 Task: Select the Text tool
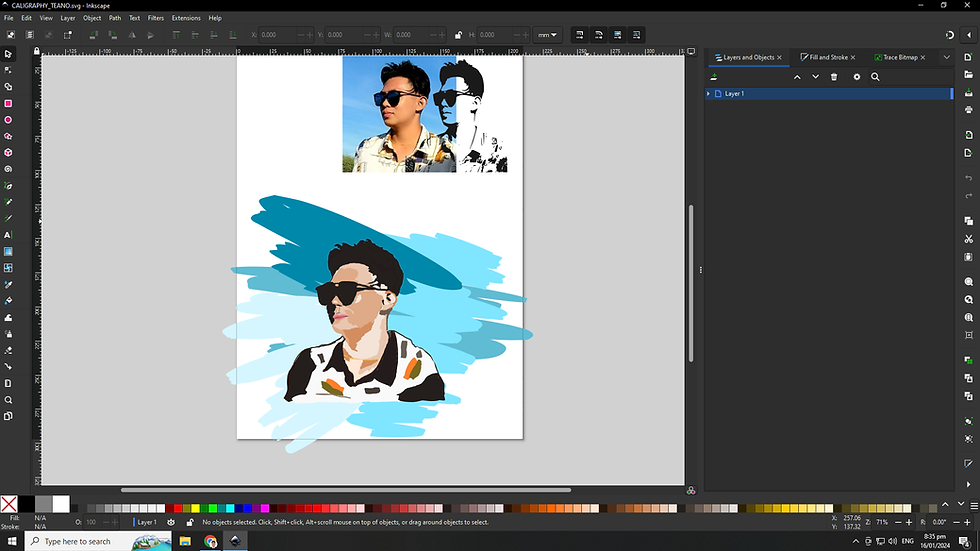[x=8, y=235]
